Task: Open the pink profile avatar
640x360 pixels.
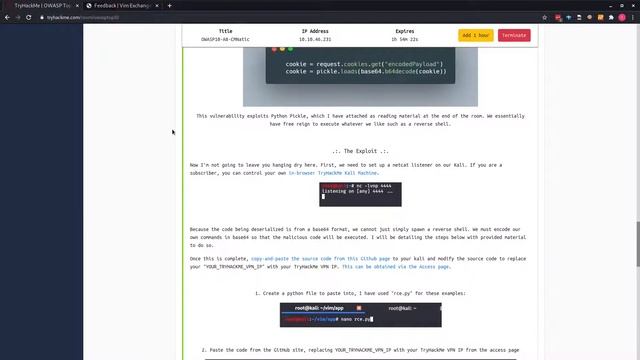Action: pos(622,18)
